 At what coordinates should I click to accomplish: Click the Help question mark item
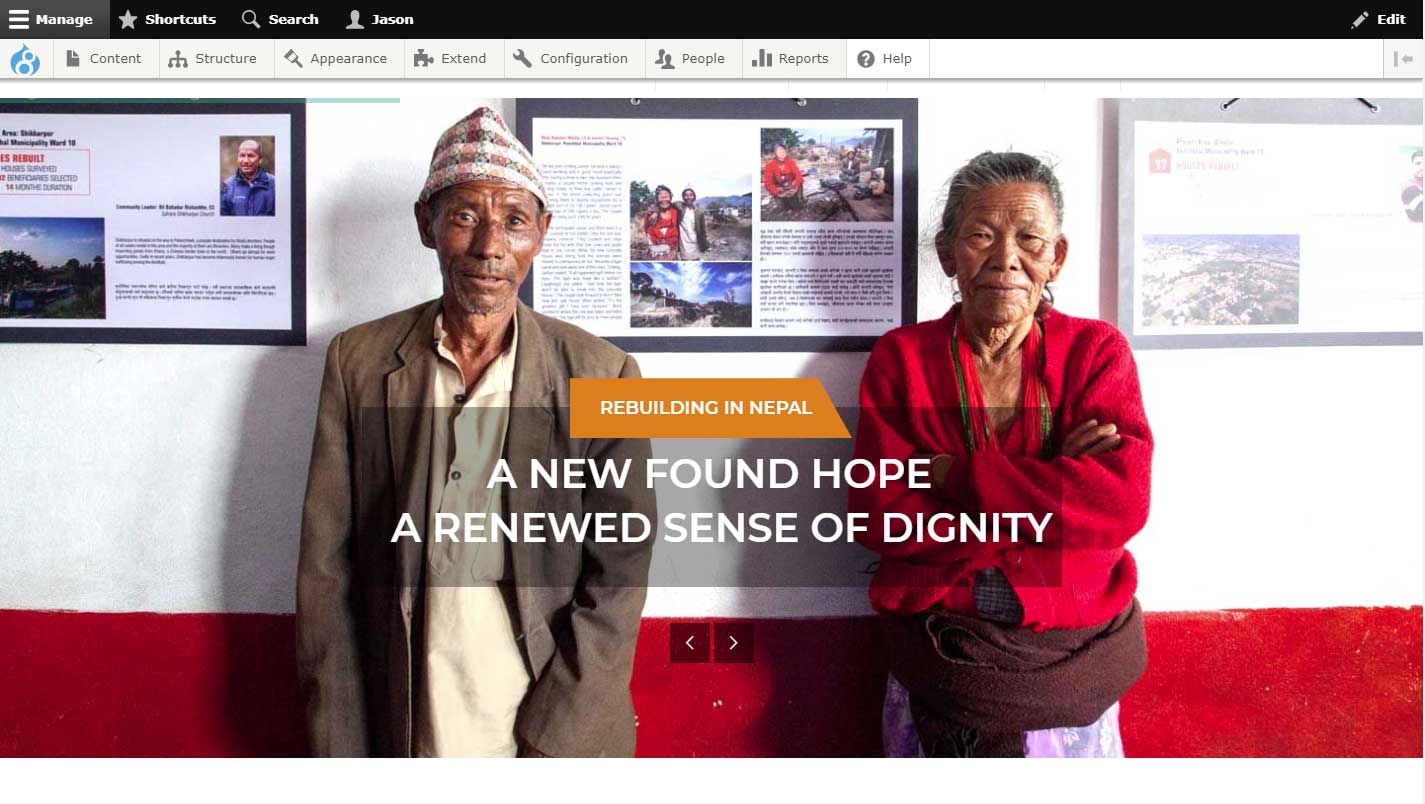[x=885, y=59]
